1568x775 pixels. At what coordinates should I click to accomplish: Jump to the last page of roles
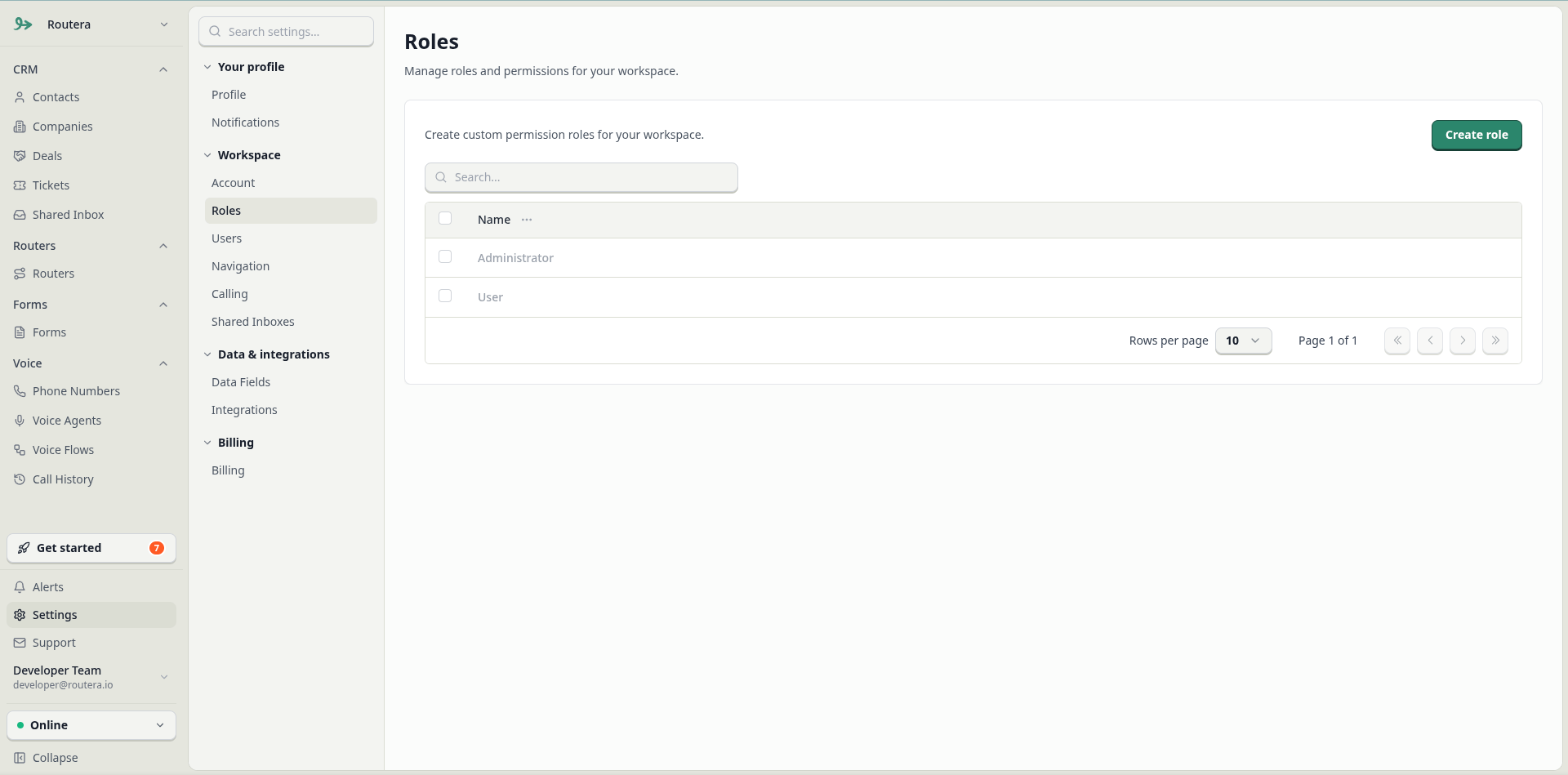1495,341
